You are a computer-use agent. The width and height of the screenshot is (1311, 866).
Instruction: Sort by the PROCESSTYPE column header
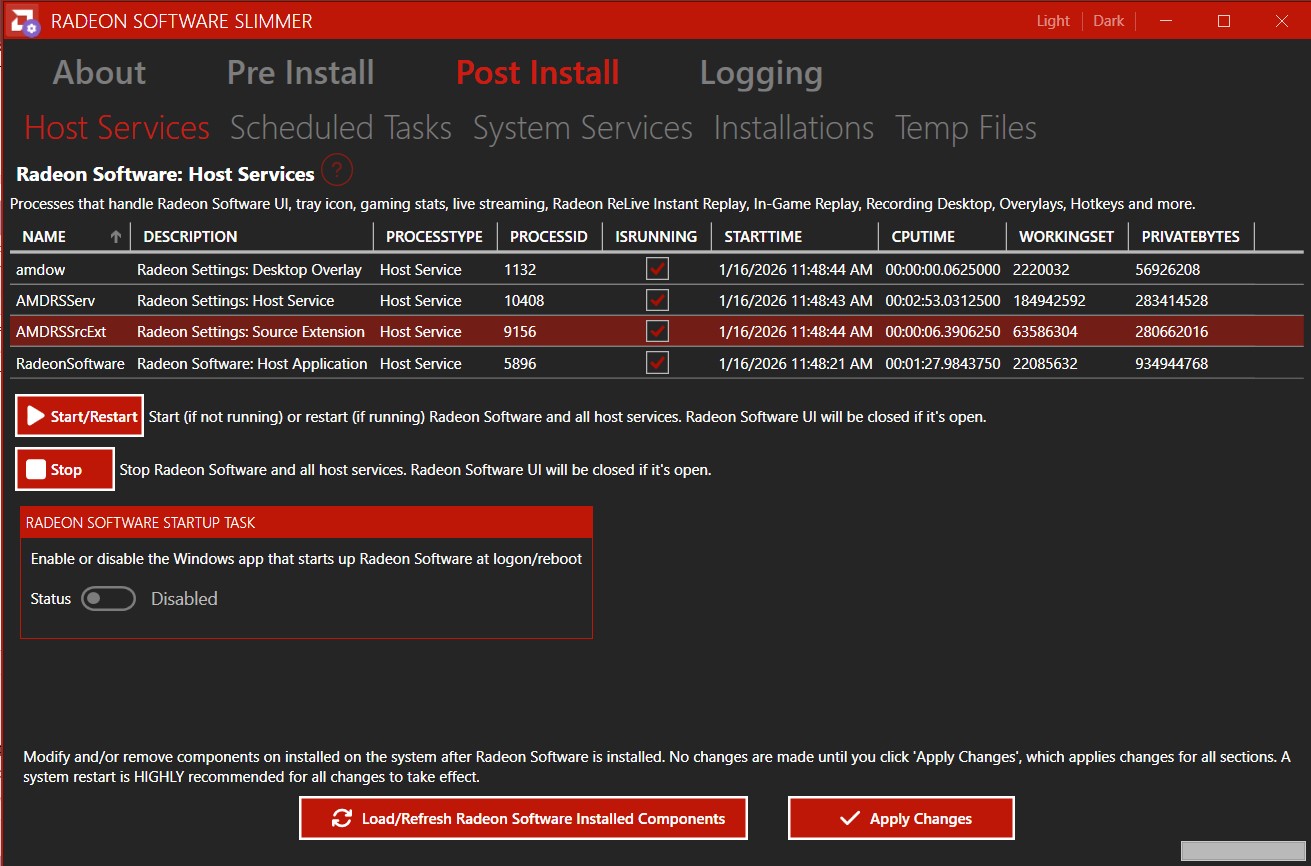pyautogui.click(x=435, y=237)
